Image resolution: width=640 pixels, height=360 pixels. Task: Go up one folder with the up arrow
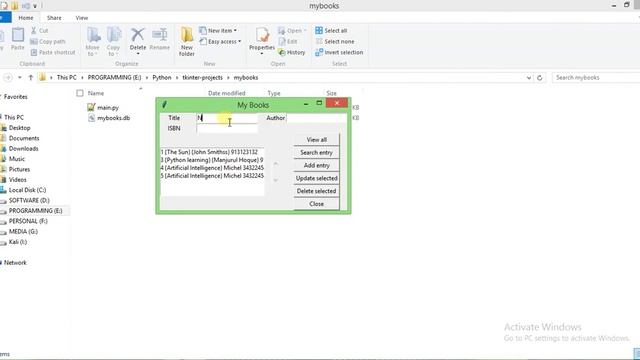[31, 78]
